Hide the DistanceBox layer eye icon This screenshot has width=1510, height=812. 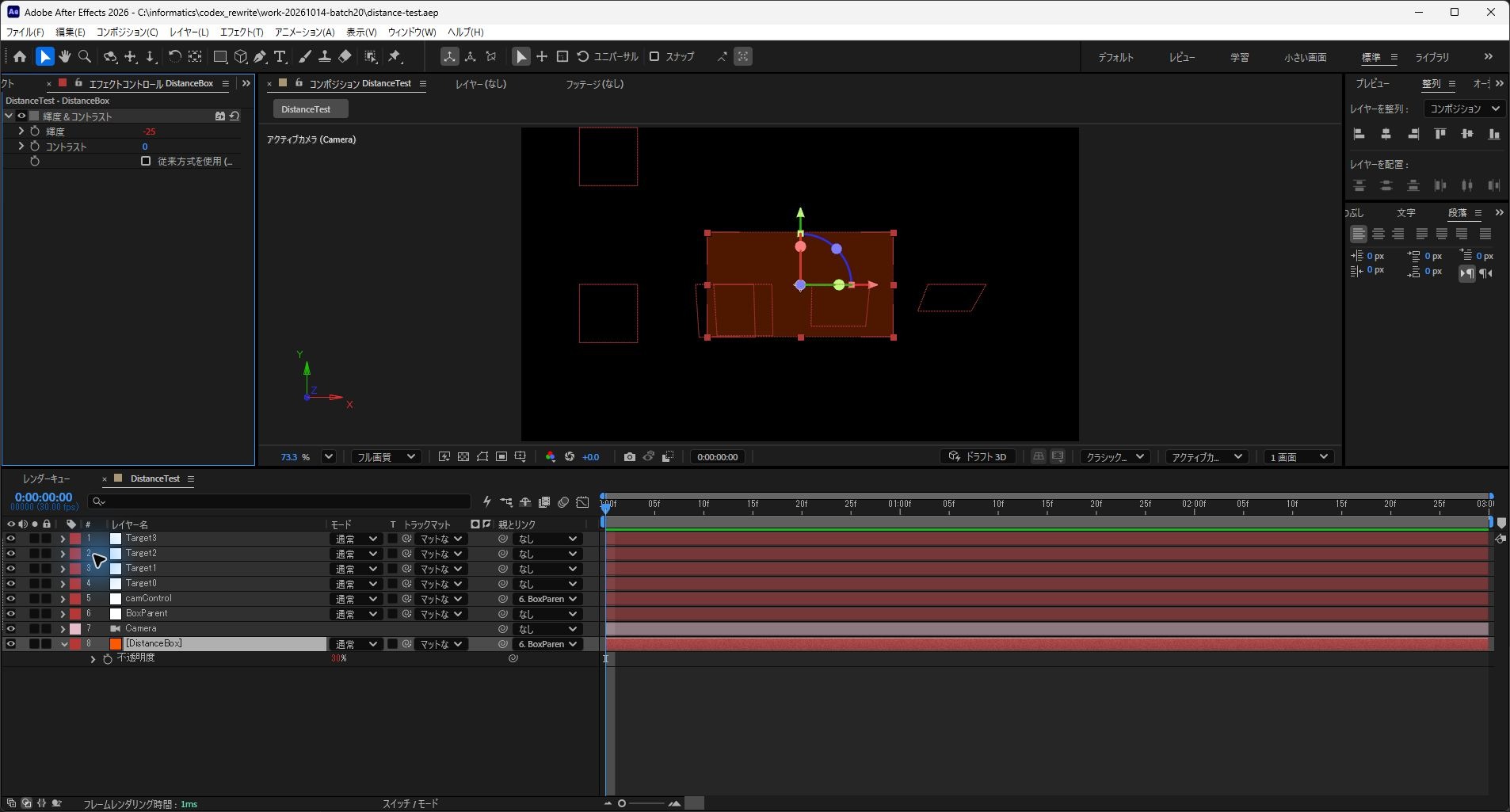click(x=11, y=644)
